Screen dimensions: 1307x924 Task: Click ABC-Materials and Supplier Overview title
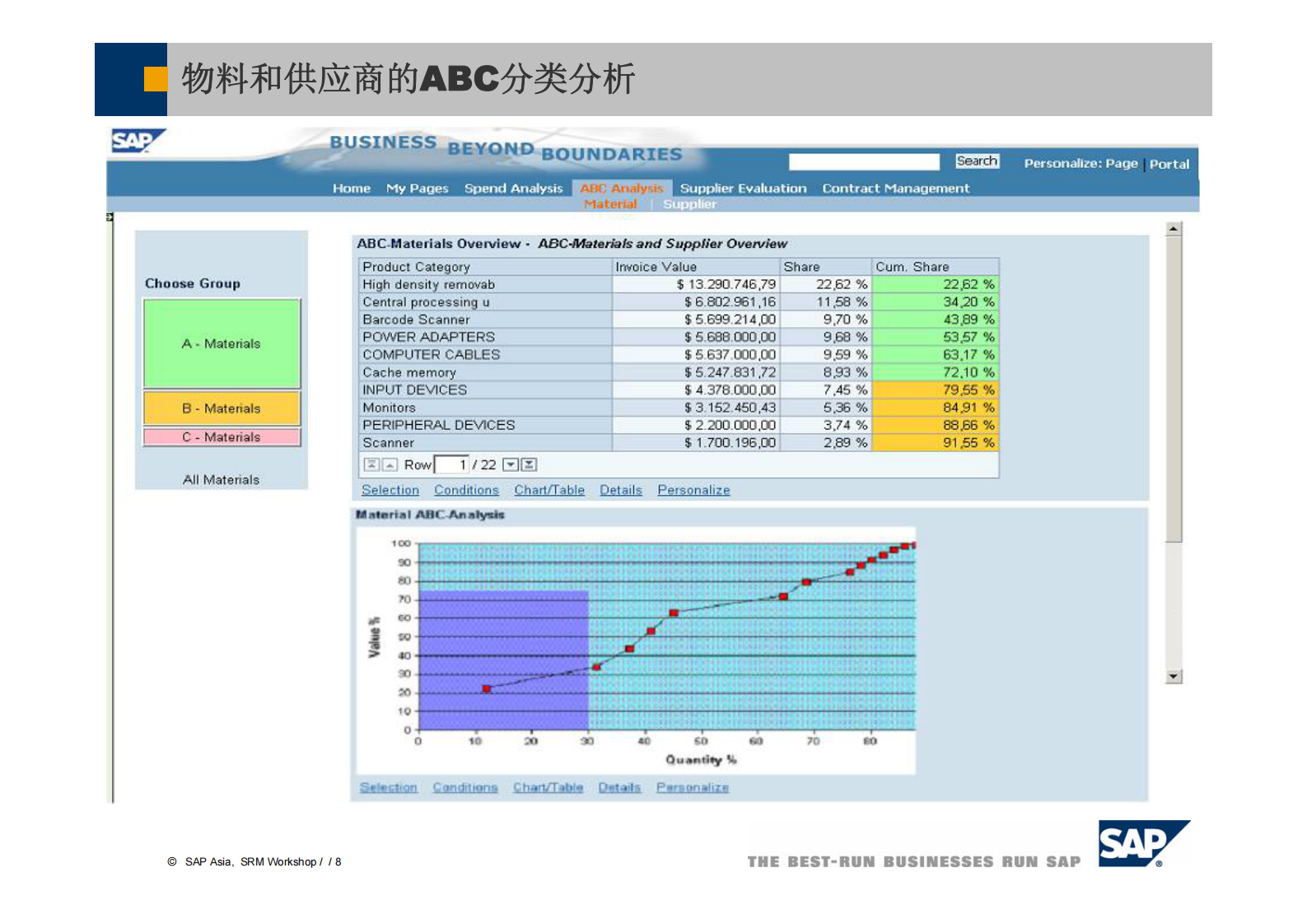pyautogui.click(x=662, y=244)
